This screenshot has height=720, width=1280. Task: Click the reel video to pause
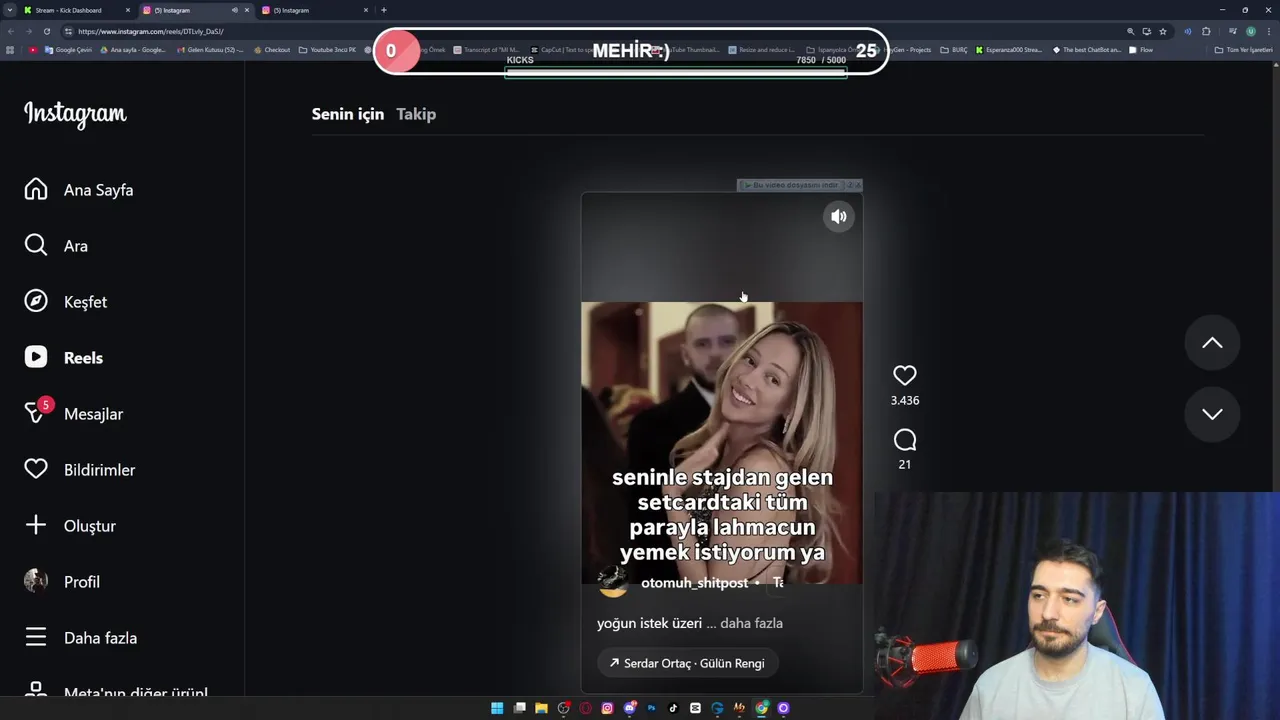(721, 442)
